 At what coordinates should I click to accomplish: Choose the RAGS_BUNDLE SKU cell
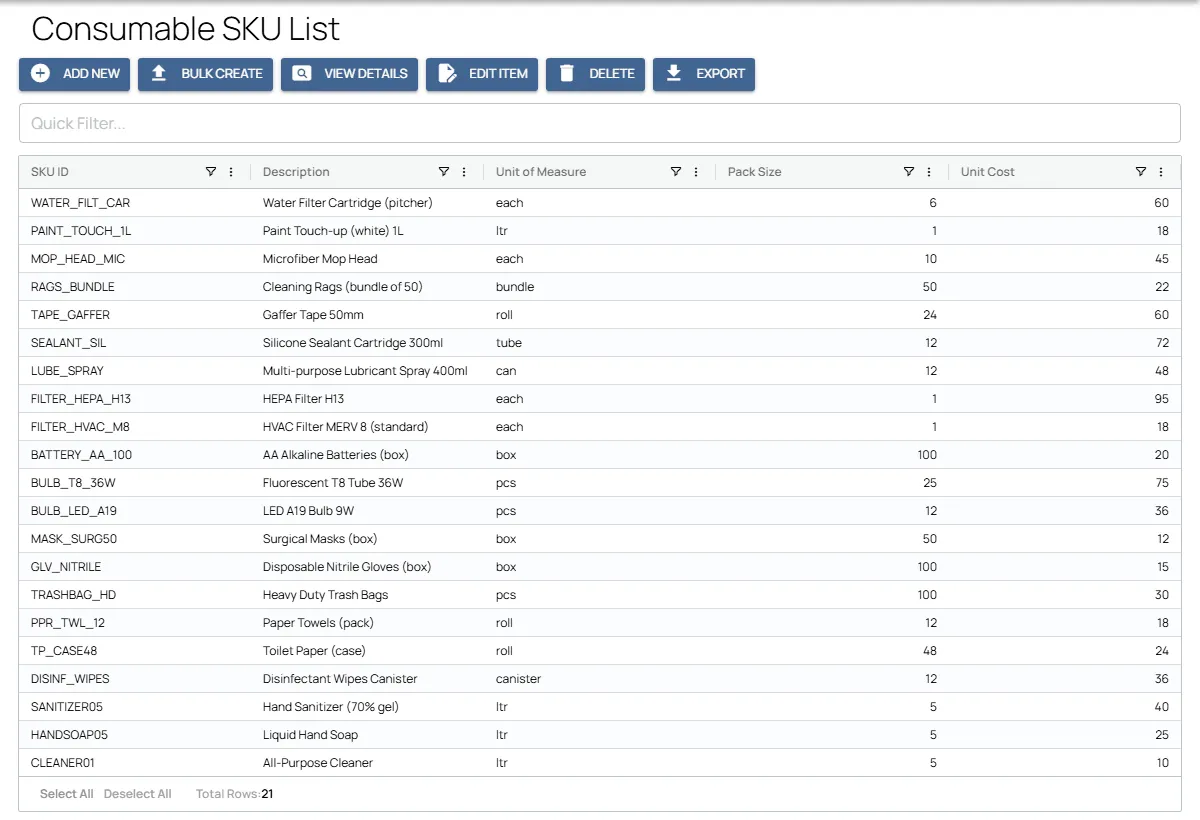point(135,287)
